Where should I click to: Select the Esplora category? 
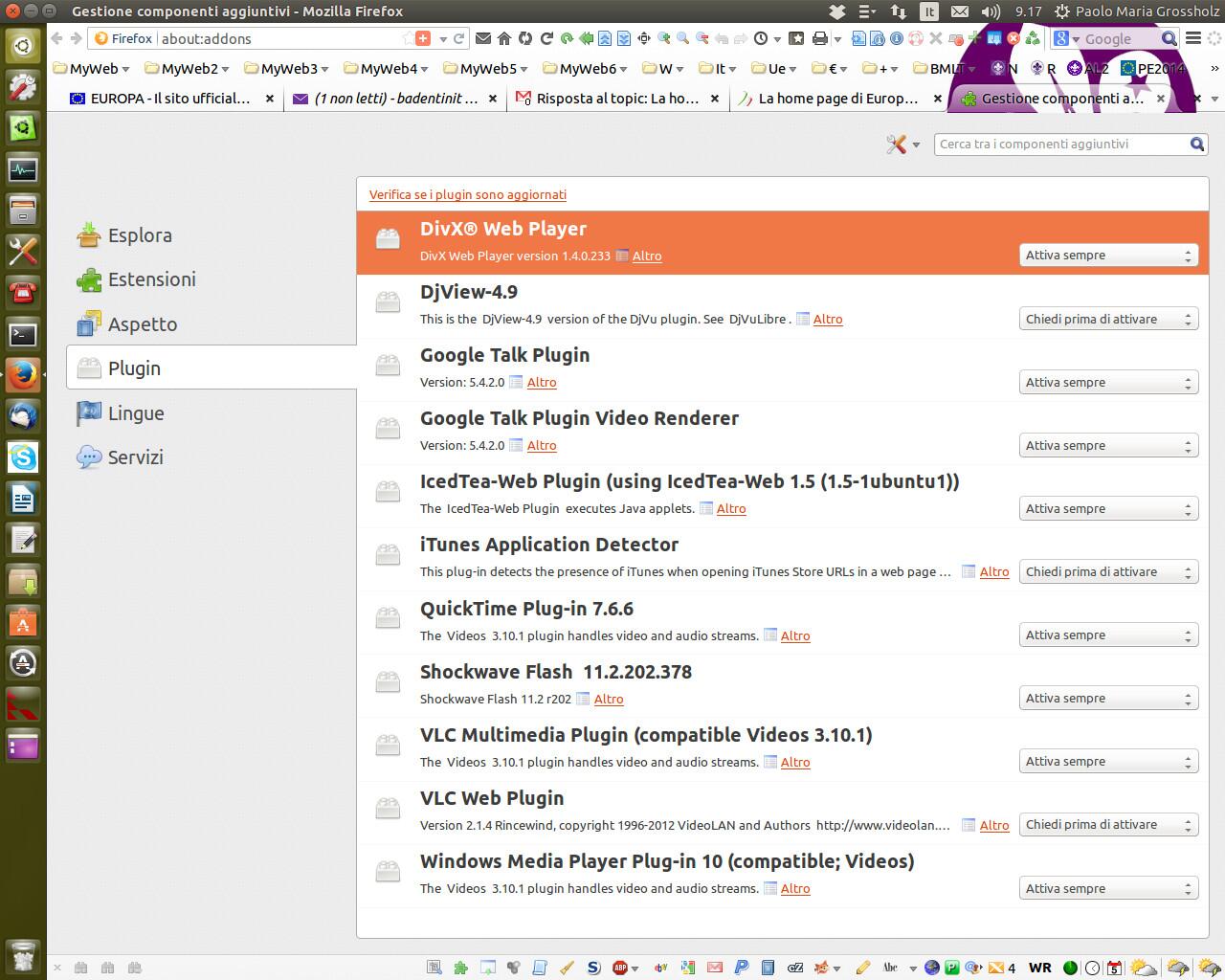212,235
